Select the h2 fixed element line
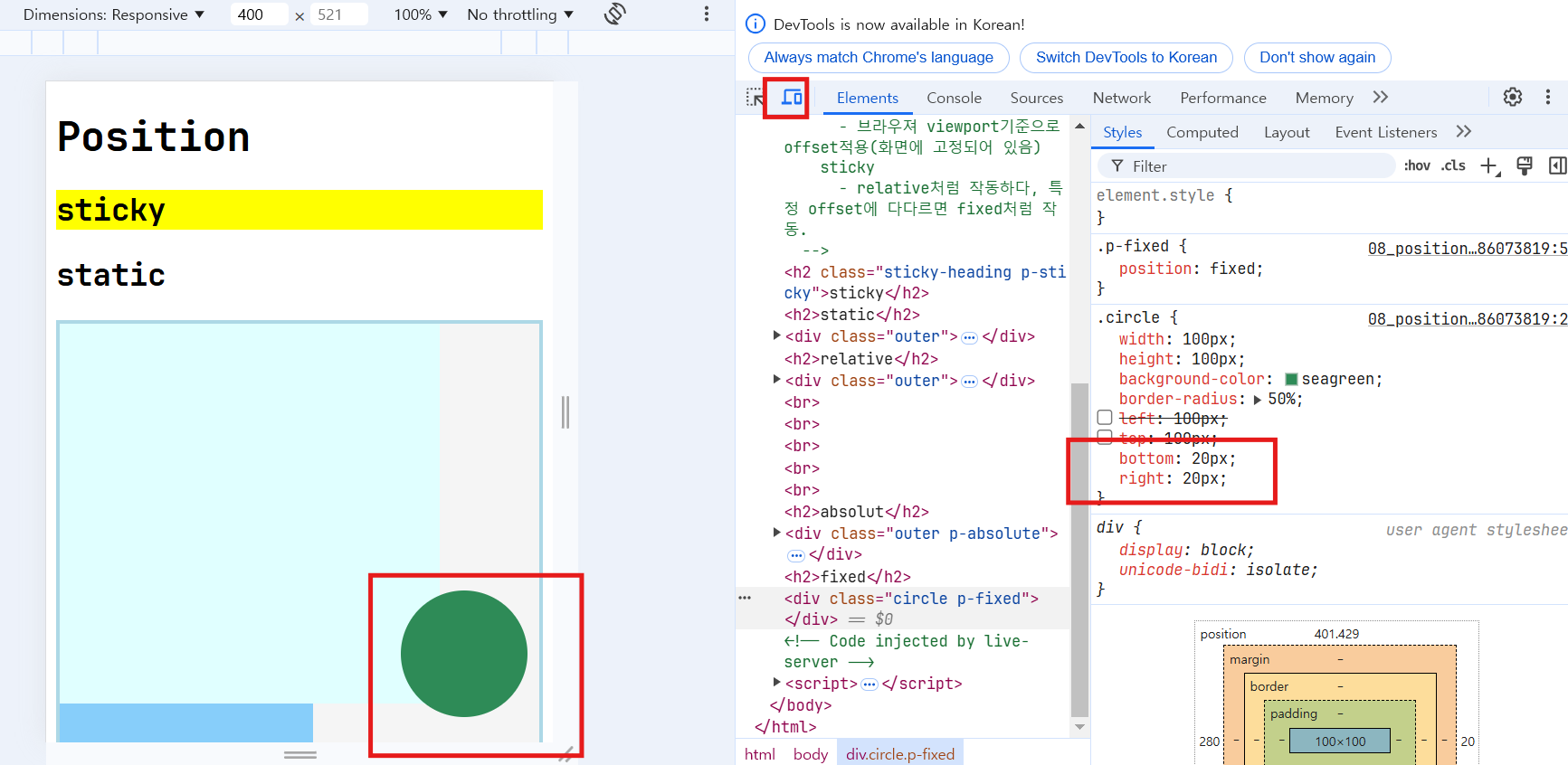The width and height of the screenshot is (1568, 765). [x=847, y=576]
